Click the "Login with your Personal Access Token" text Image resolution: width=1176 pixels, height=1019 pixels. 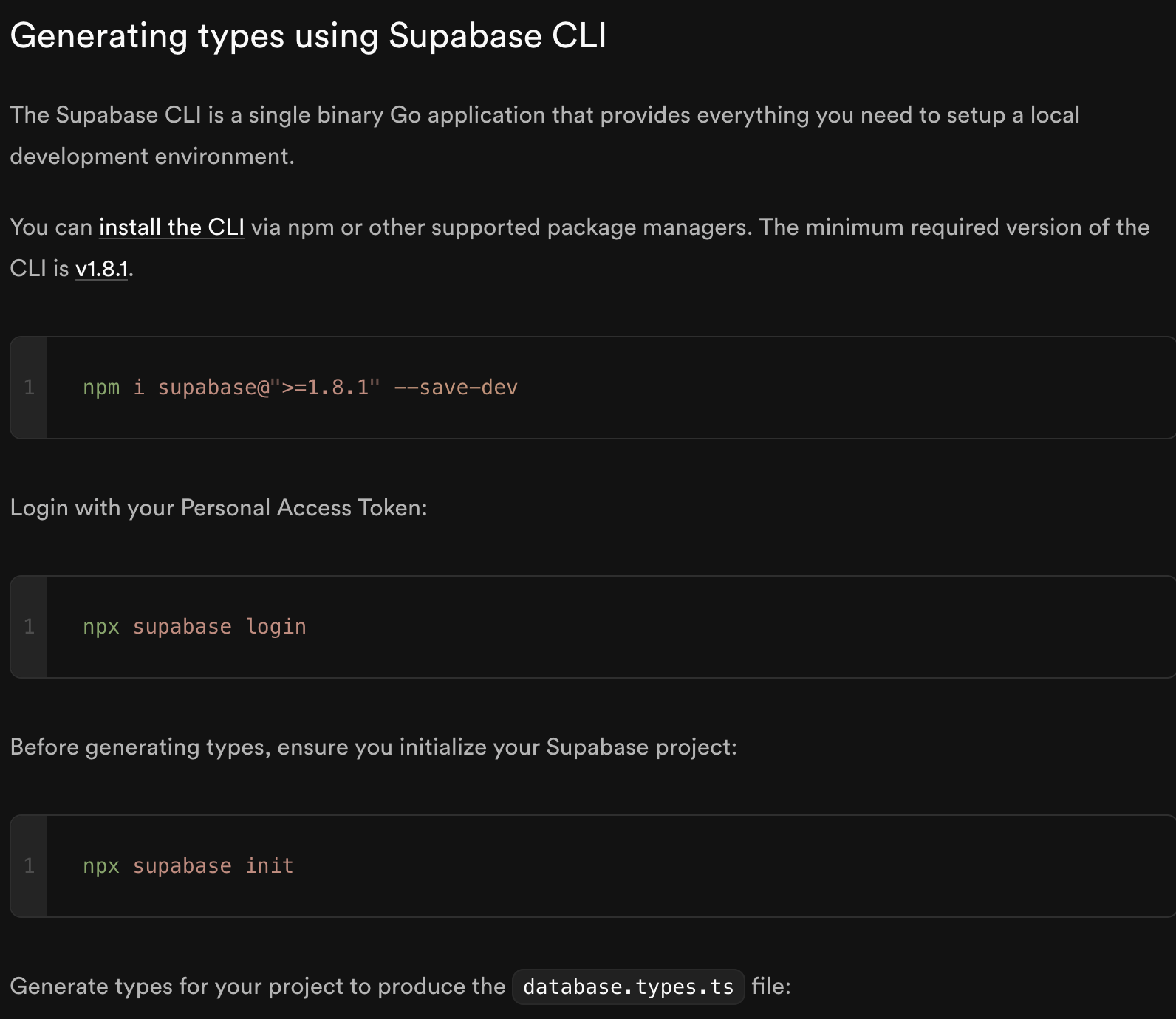(x=219, y=508)
